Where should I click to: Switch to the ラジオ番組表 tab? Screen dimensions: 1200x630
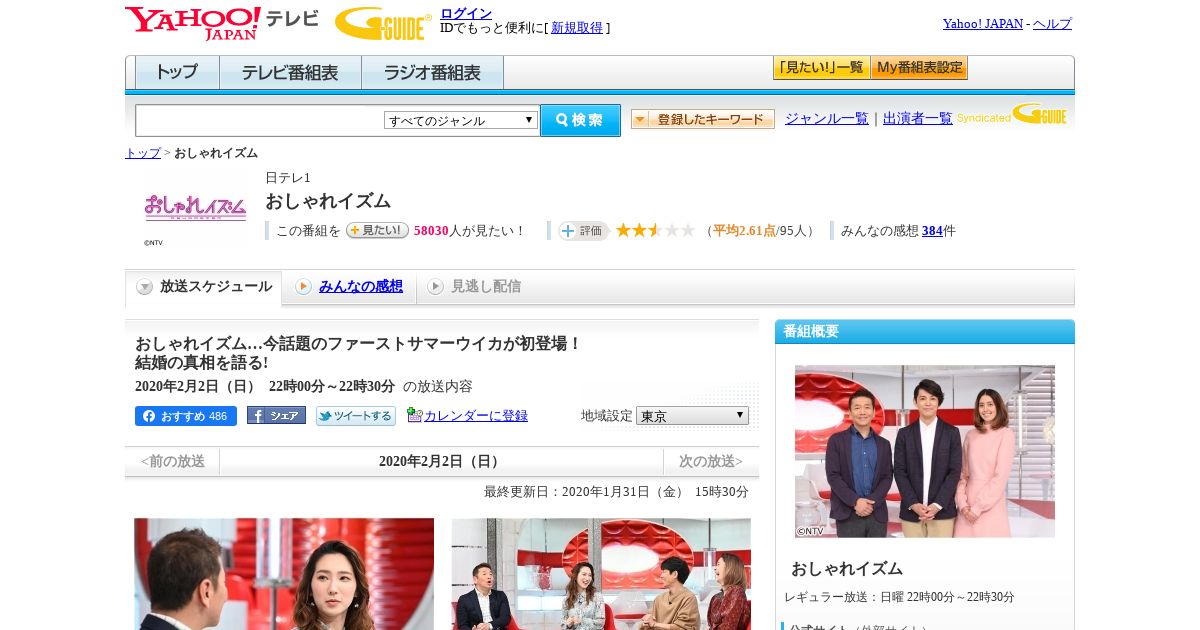(432, 72)
